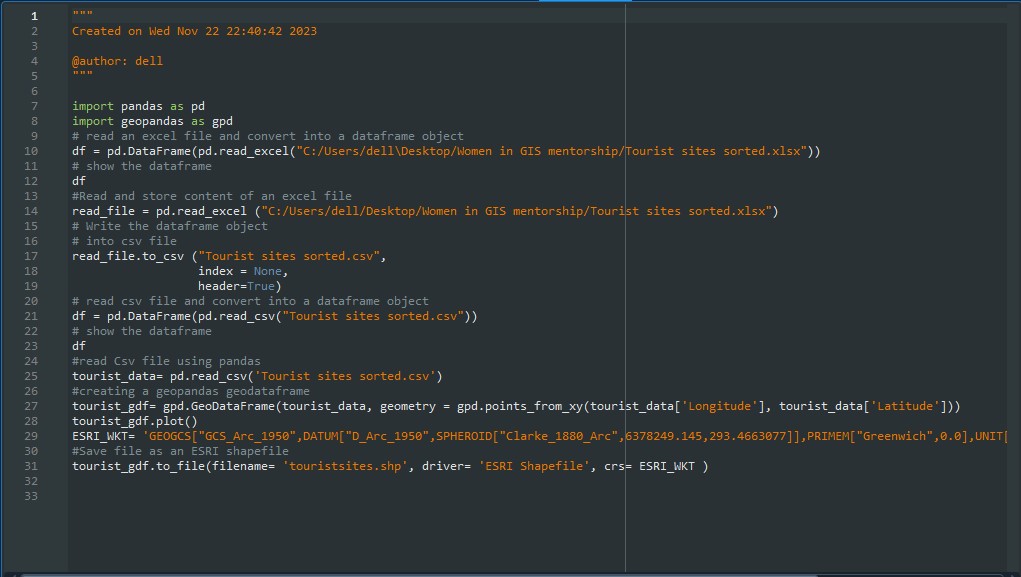Click the 'index = None,' argument line
The width and height of the screenshot is (1021, 577).
coord(243,271)
